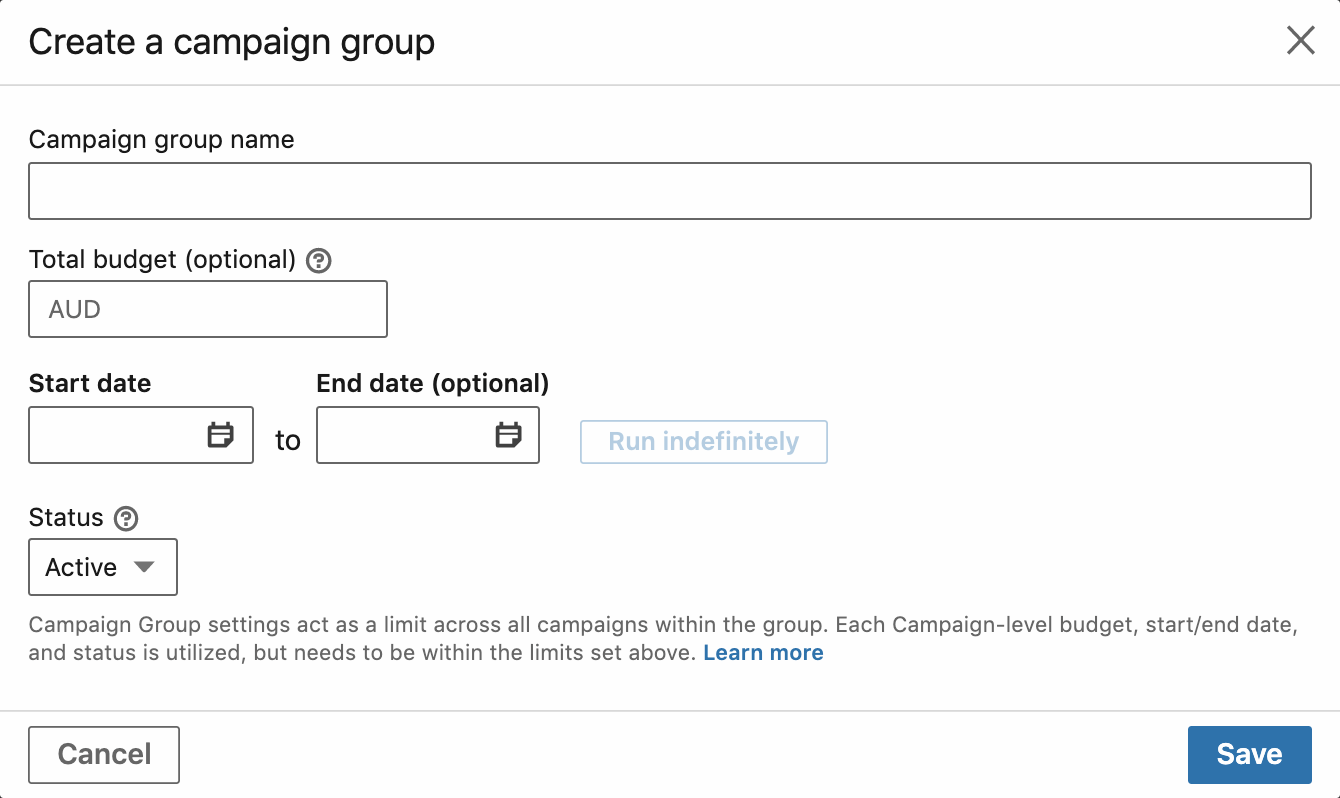Image resolution: width=1340 pixels, height=798 pixels.
Task: Expand the Active status dropdown
Action: point(103,567)
